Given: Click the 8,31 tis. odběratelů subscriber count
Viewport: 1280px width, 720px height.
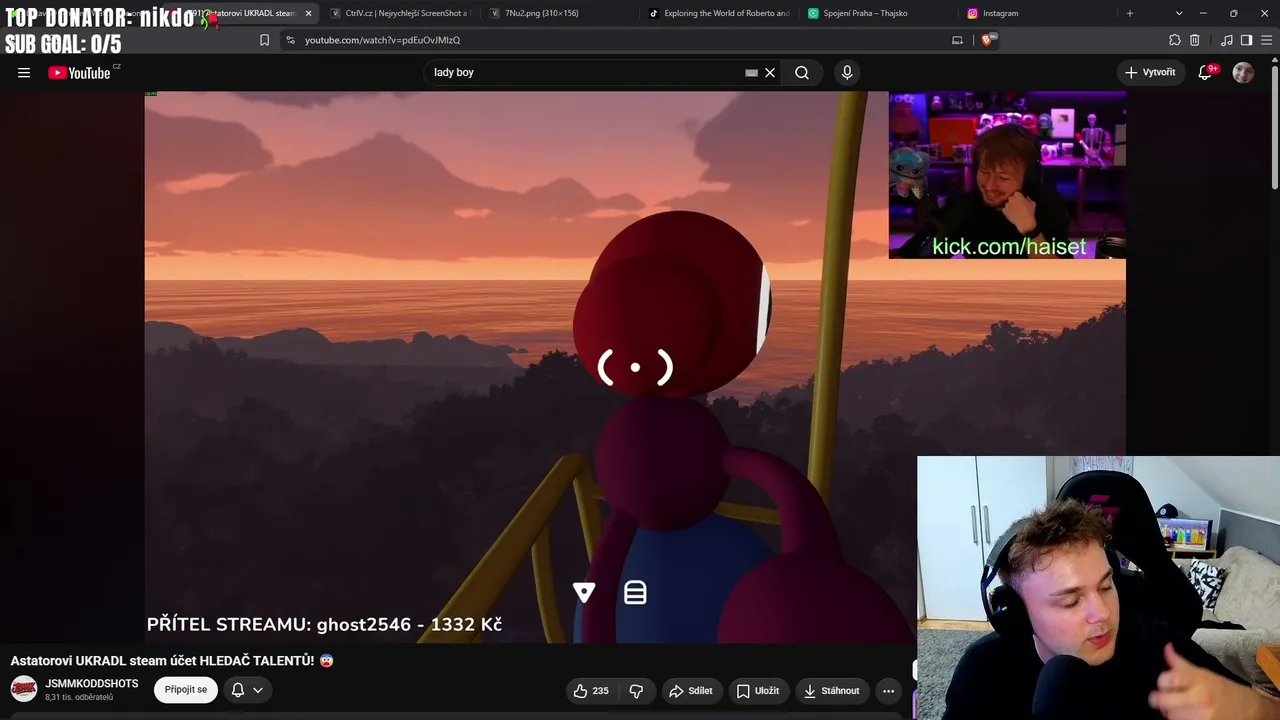Looking at the screenshot, I should (79, 697).
